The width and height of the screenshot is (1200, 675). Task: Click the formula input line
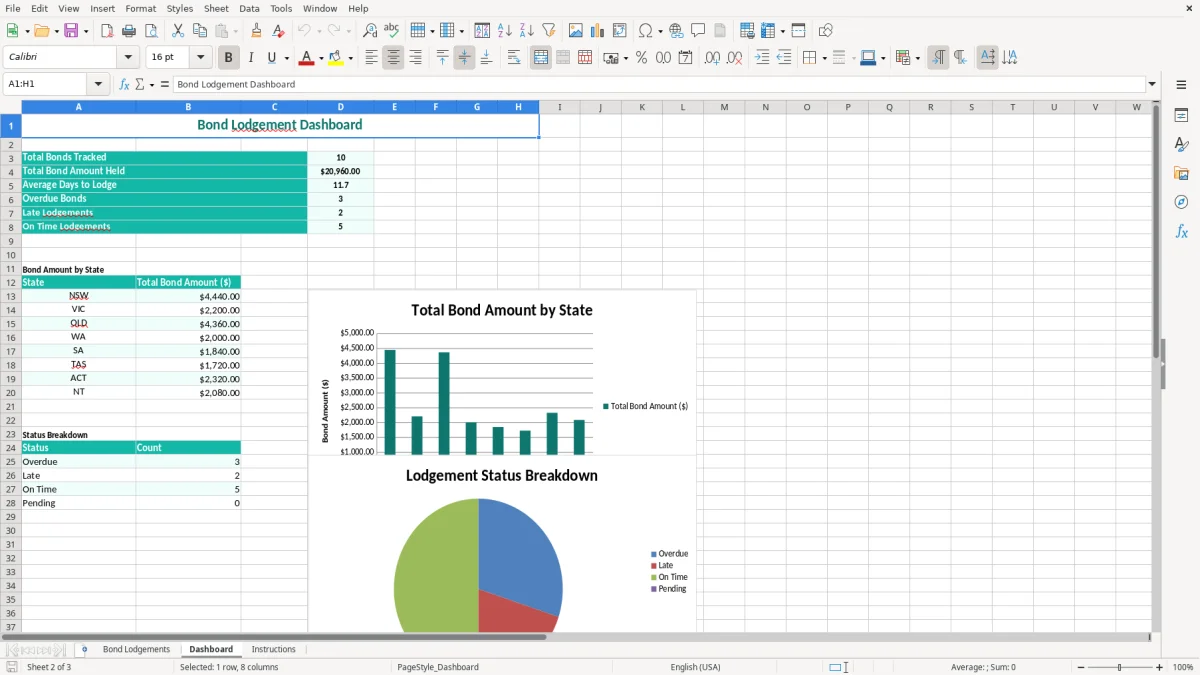click(658, 85)
